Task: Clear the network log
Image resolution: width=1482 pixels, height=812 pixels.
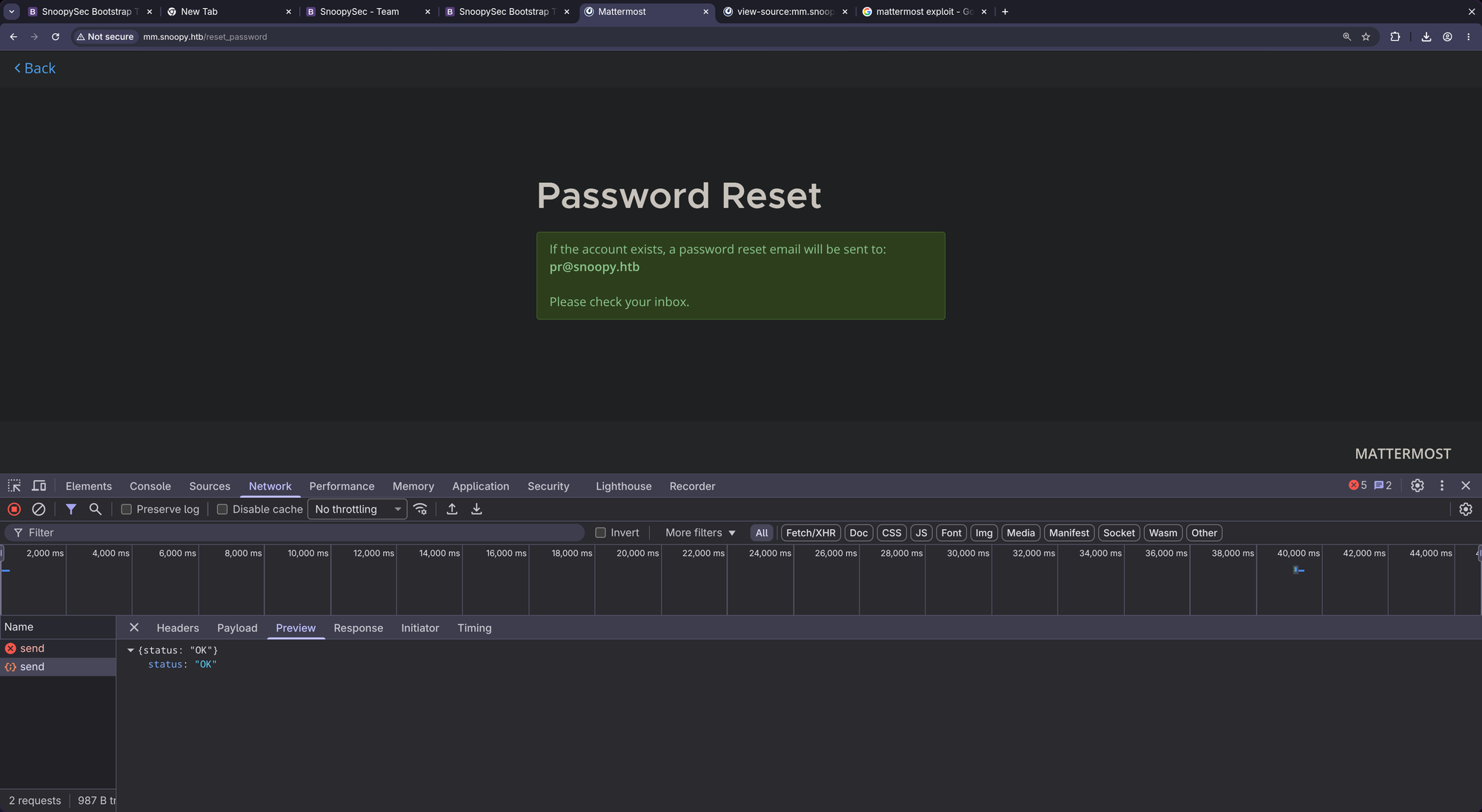Action: (39, 509)
